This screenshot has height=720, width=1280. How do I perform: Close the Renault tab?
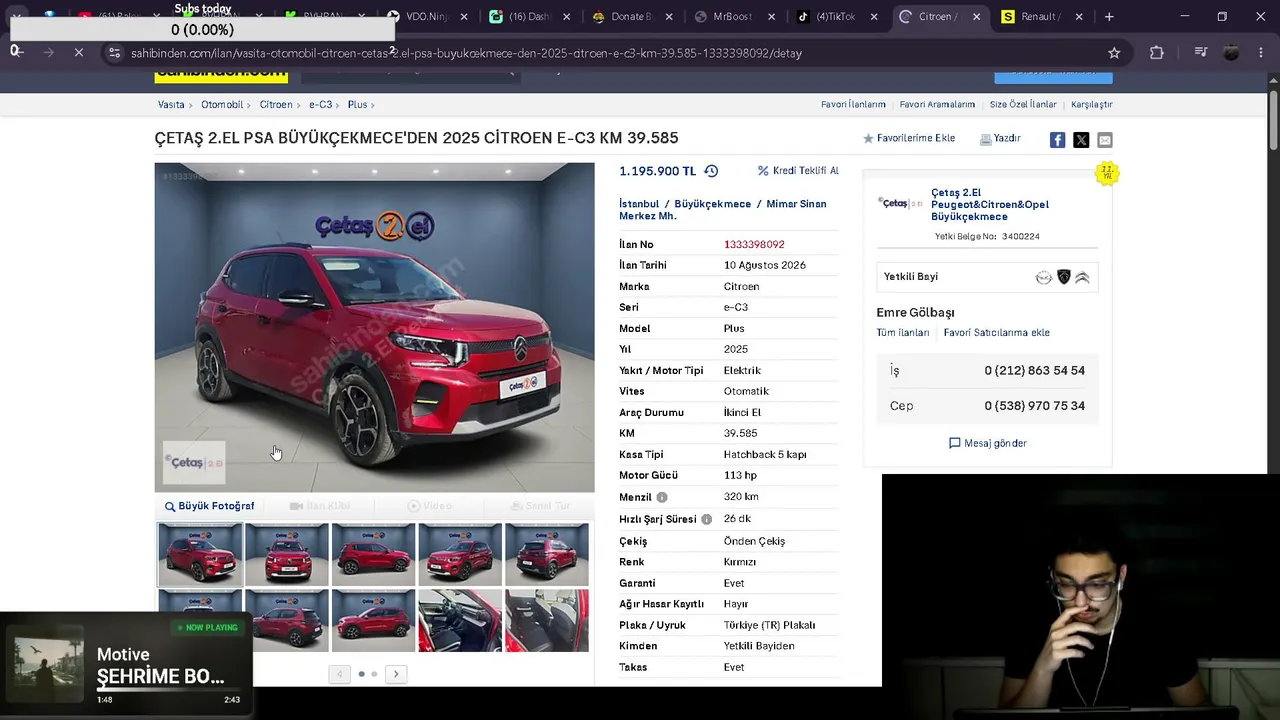click(1077, 17)
